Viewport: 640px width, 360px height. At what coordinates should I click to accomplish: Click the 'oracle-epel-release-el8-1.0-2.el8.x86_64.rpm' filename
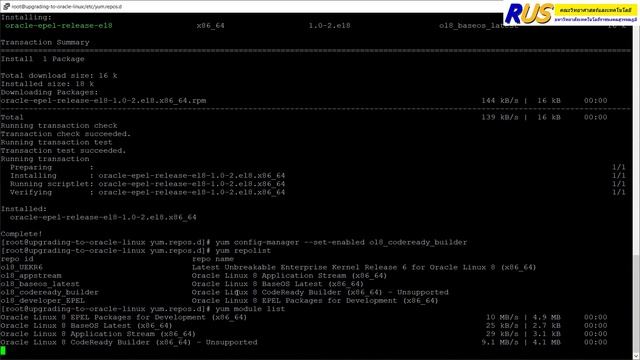pyautogui.click(x=103, y=101)
